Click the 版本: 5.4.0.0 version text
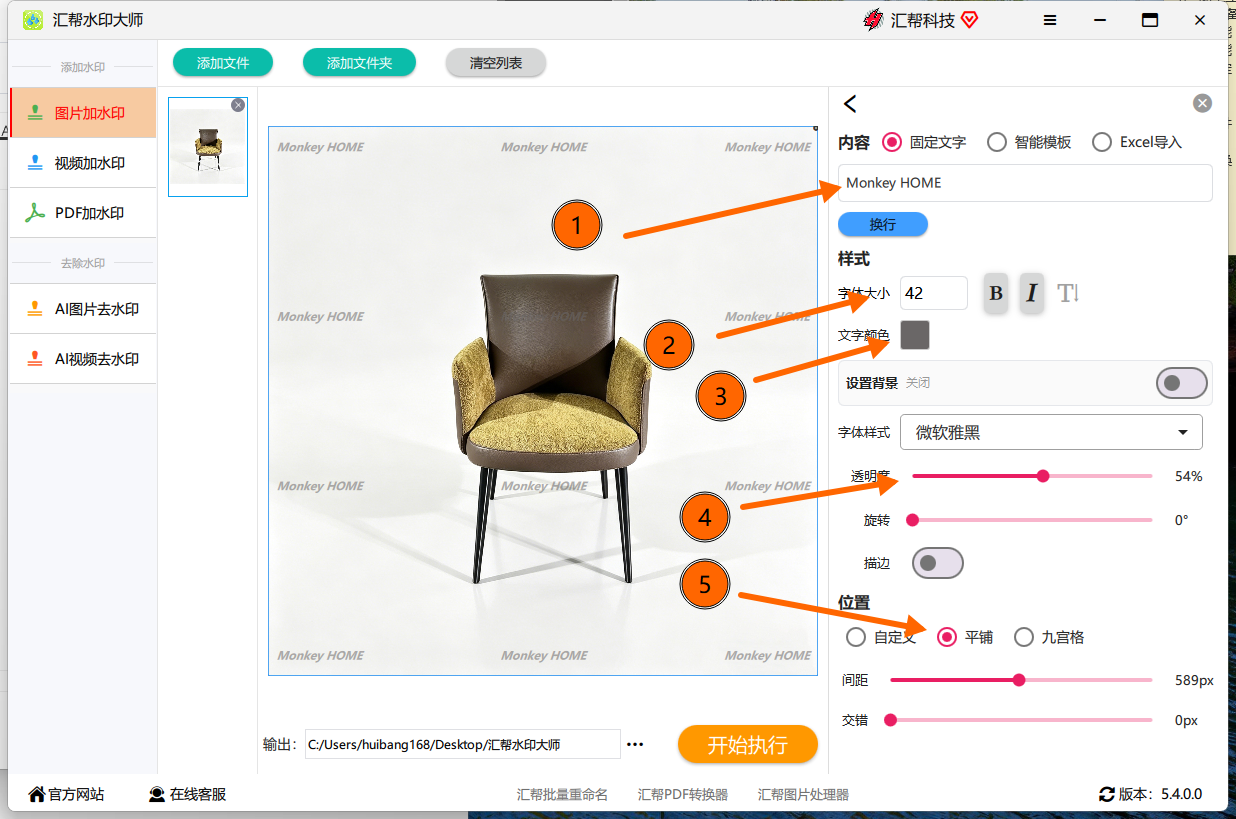Viewport: 1236px width, 819px height. pos(1160,794)
